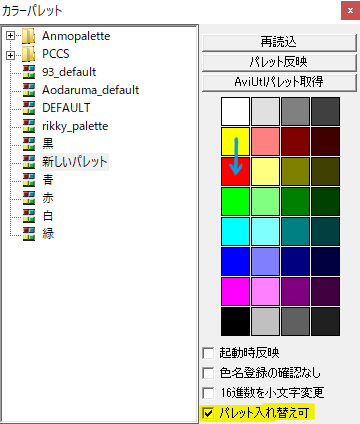Pick the bright cyan swatch

coord(235,231)
